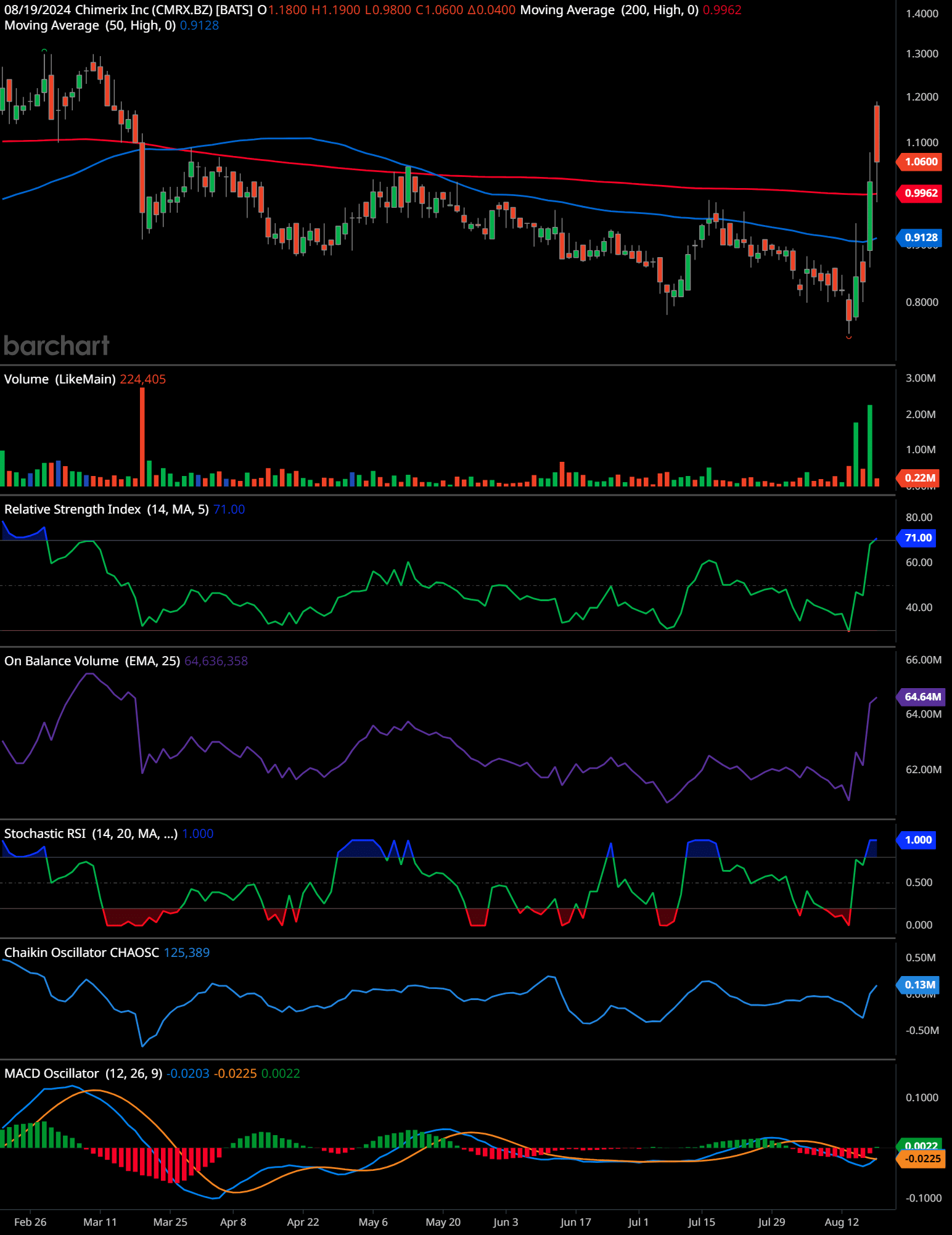
Task: Click the 1.00M volume axis label
Action: coord(921,449)
